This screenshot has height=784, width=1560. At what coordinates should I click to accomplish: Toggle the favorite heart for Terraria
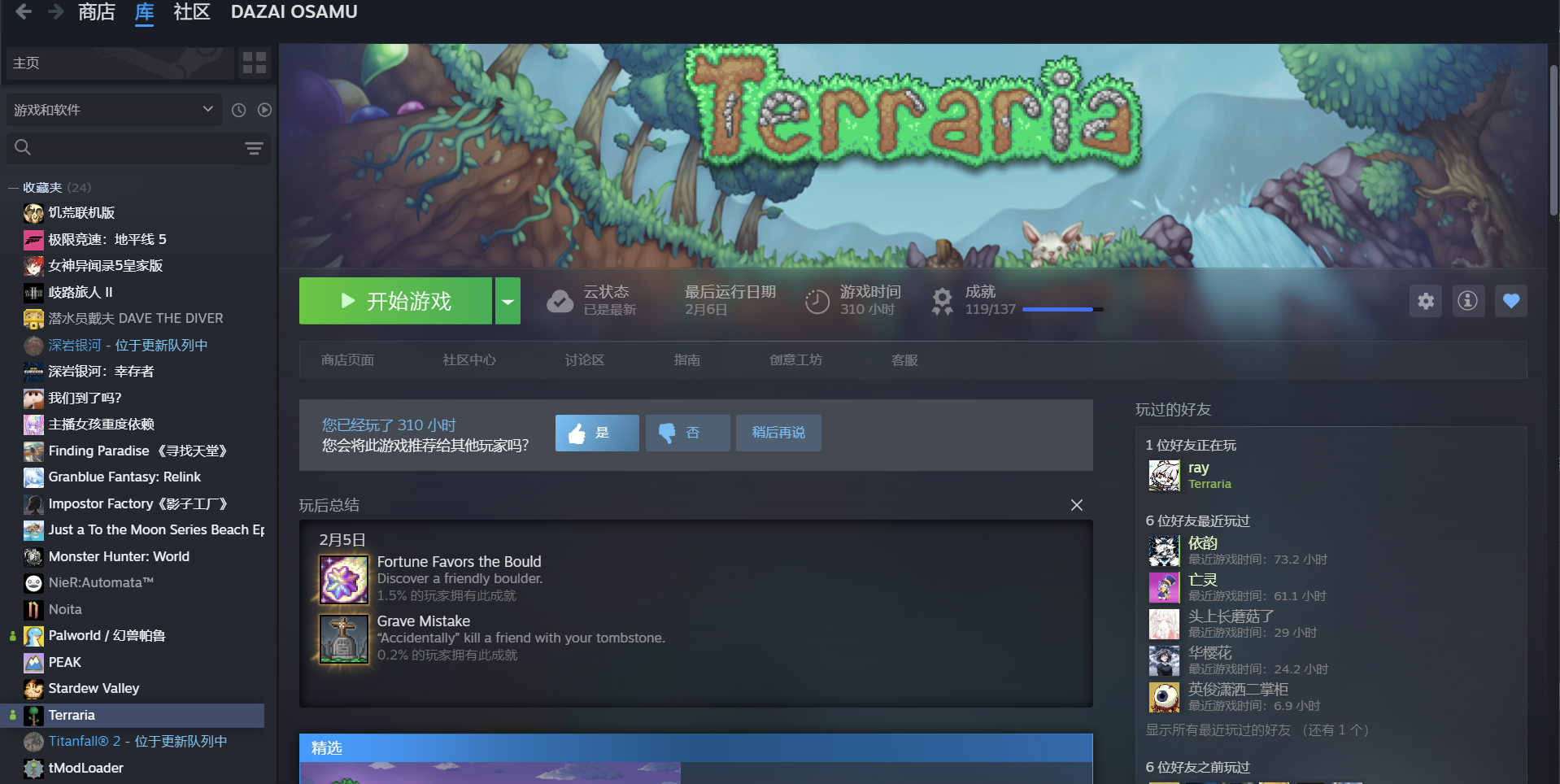point(1510,301)
